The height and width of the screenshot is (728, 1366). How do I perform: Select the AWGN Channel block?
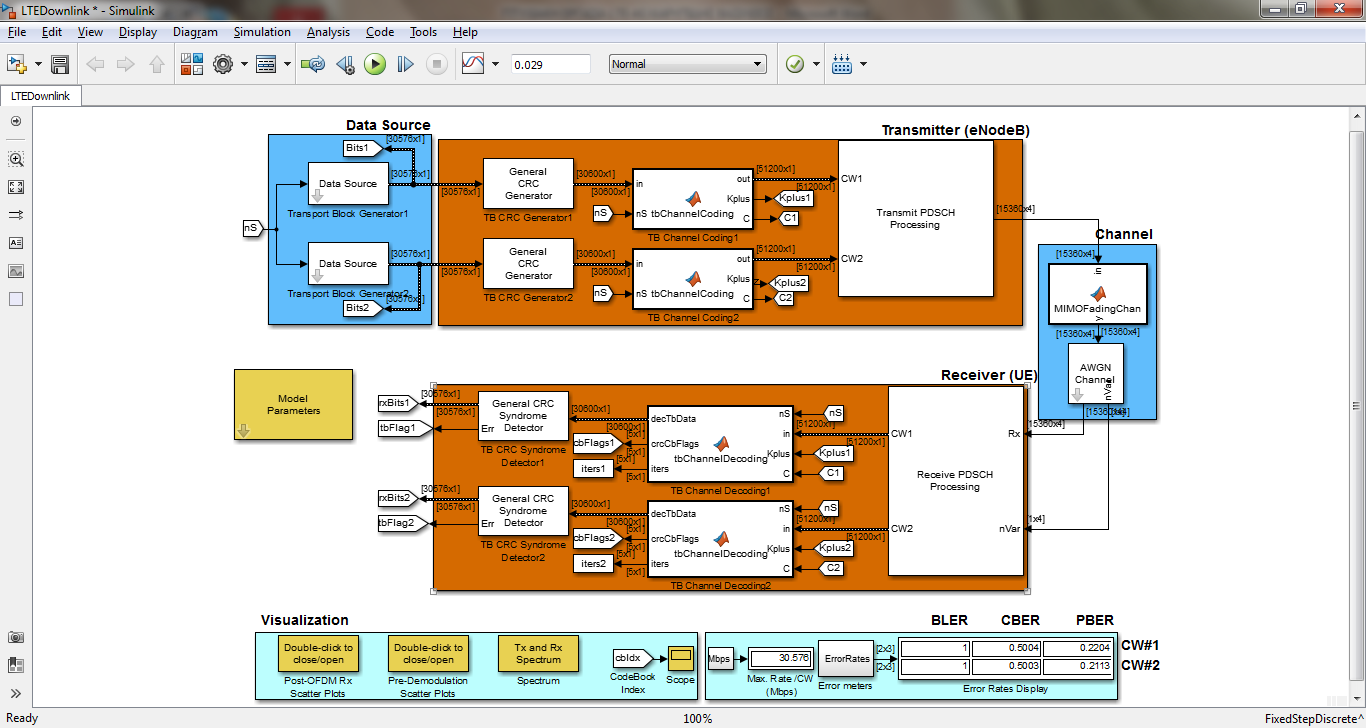click(1096, 374)
